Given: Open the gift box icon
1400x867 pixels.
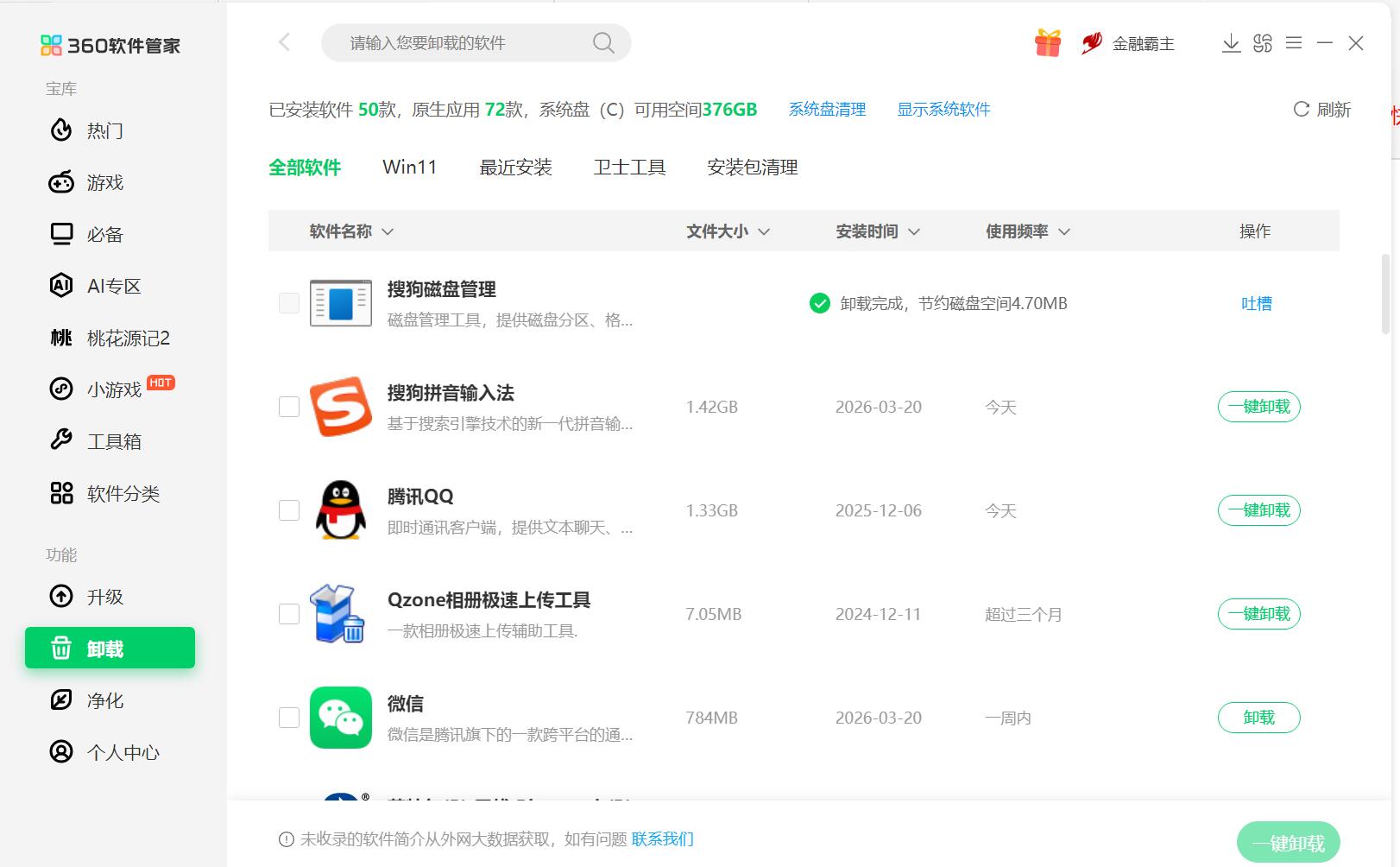Looking at the screenshot, I should [x=1048, y=42].
